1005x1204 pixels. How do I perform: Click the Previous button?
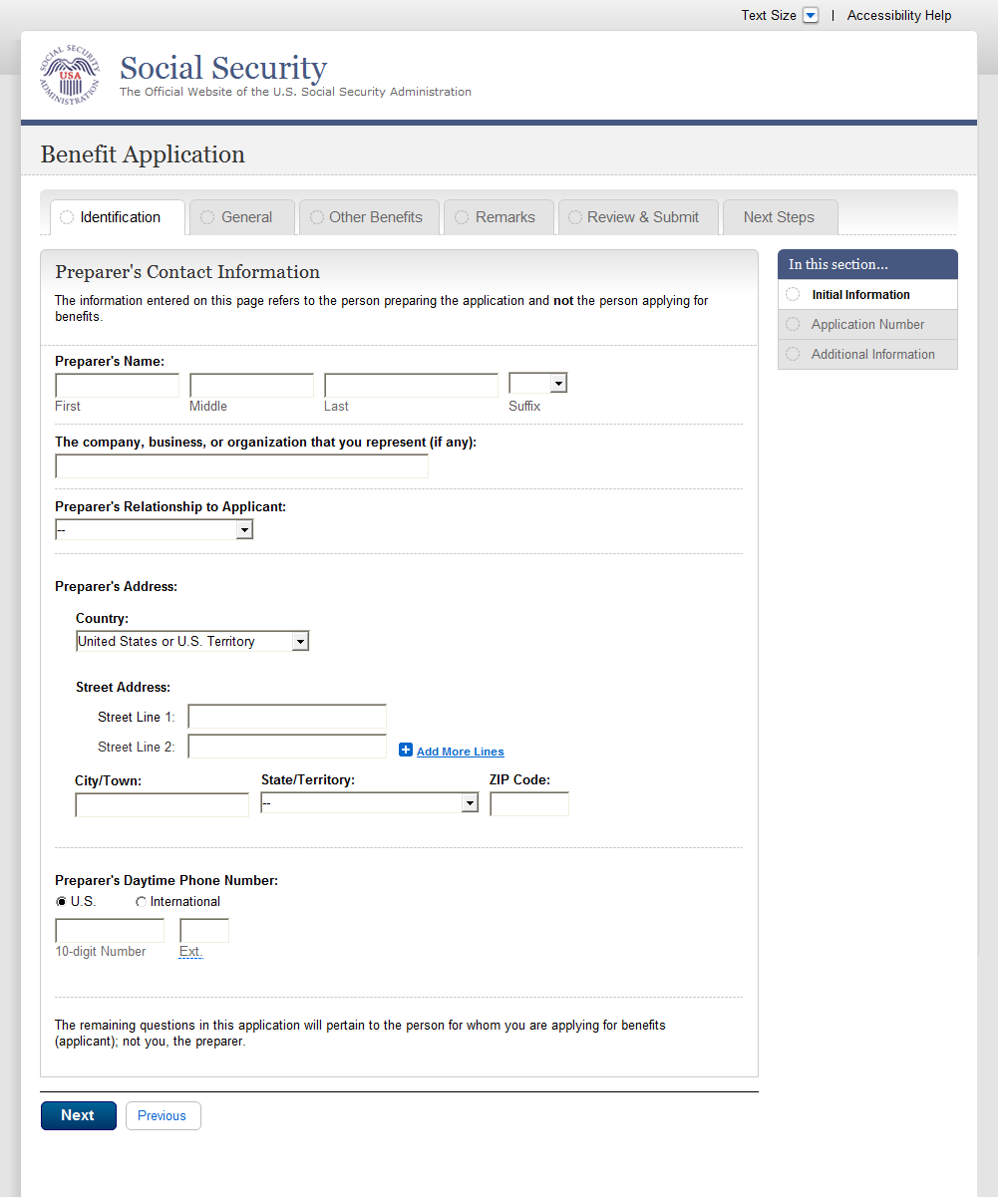163,1115
